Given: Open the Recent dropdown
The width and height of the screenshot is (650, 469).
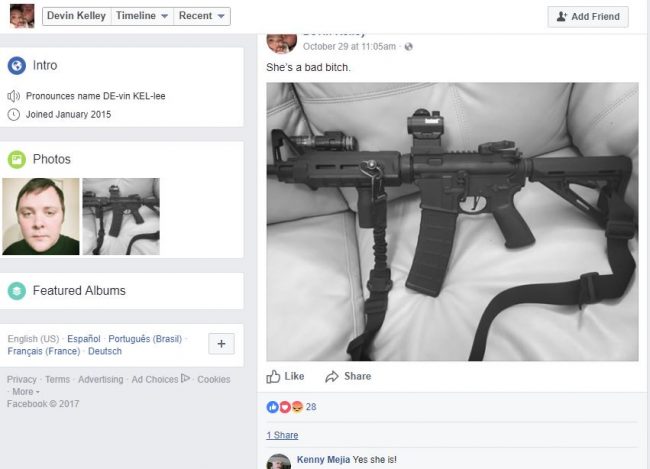Looking at the screenshot, I should (201, 16).
